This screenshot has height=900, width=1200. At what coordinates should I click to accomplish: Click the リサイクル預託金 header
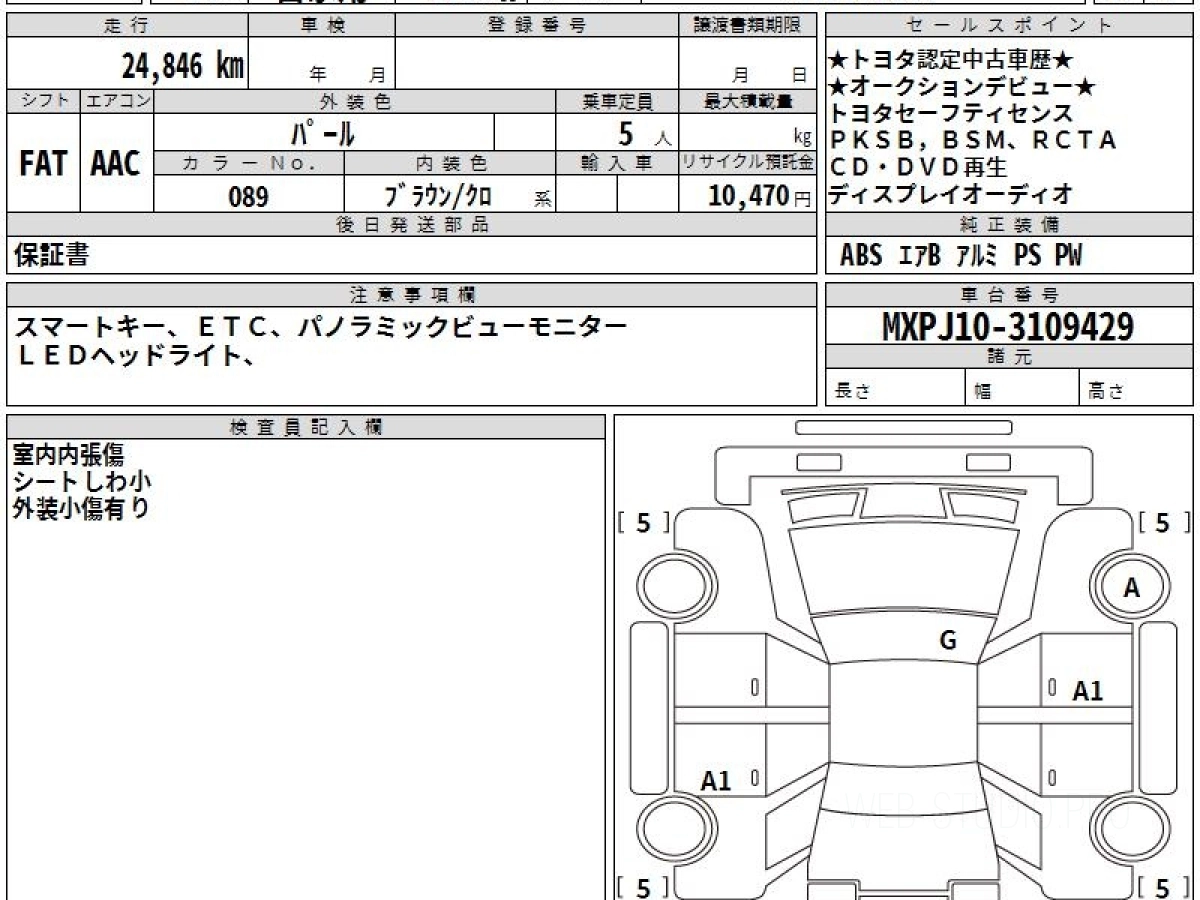point(747,163)
